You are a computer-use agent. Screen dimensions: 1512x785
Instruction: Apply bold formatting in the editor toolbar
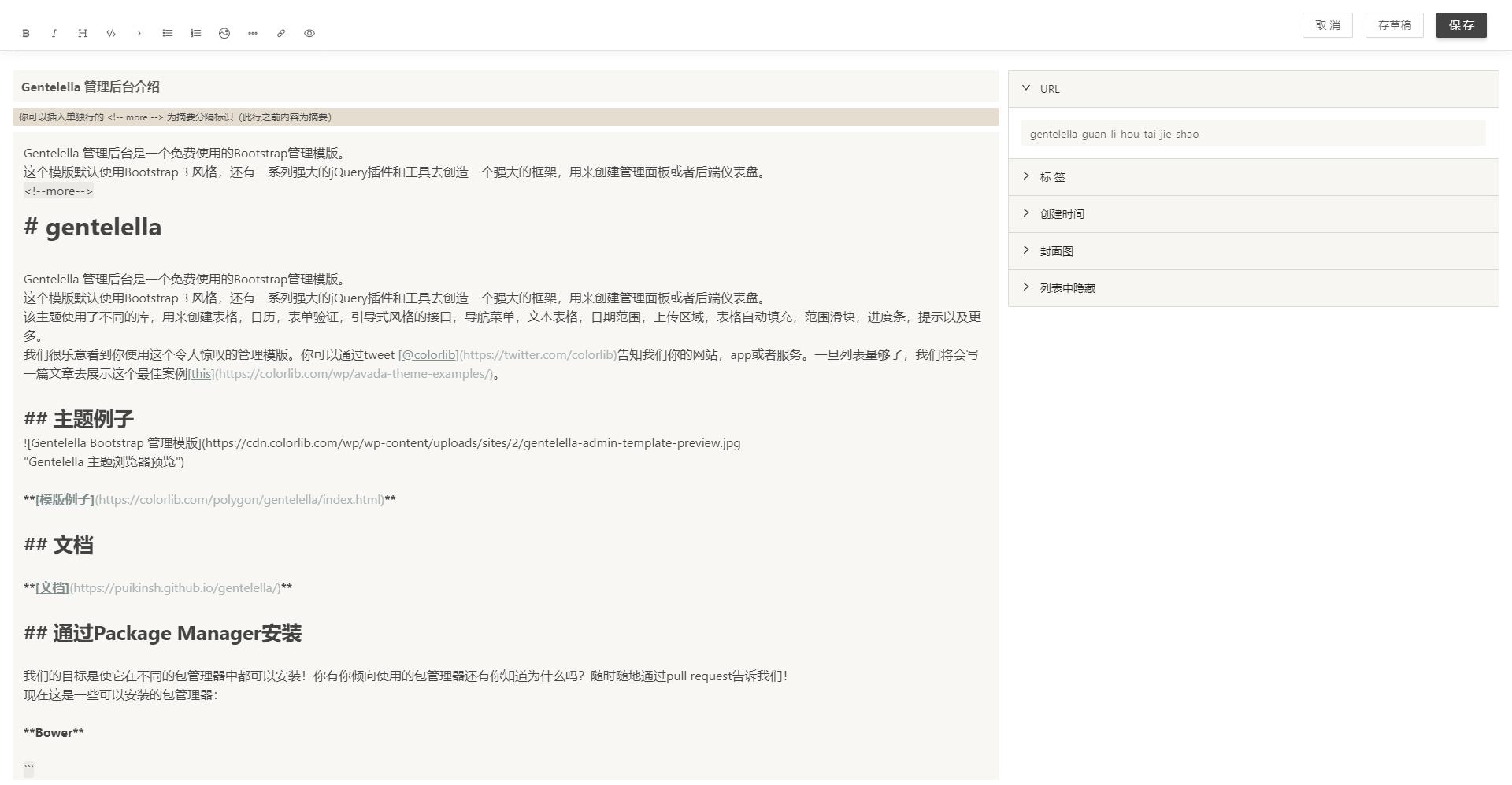coord(26,33)
